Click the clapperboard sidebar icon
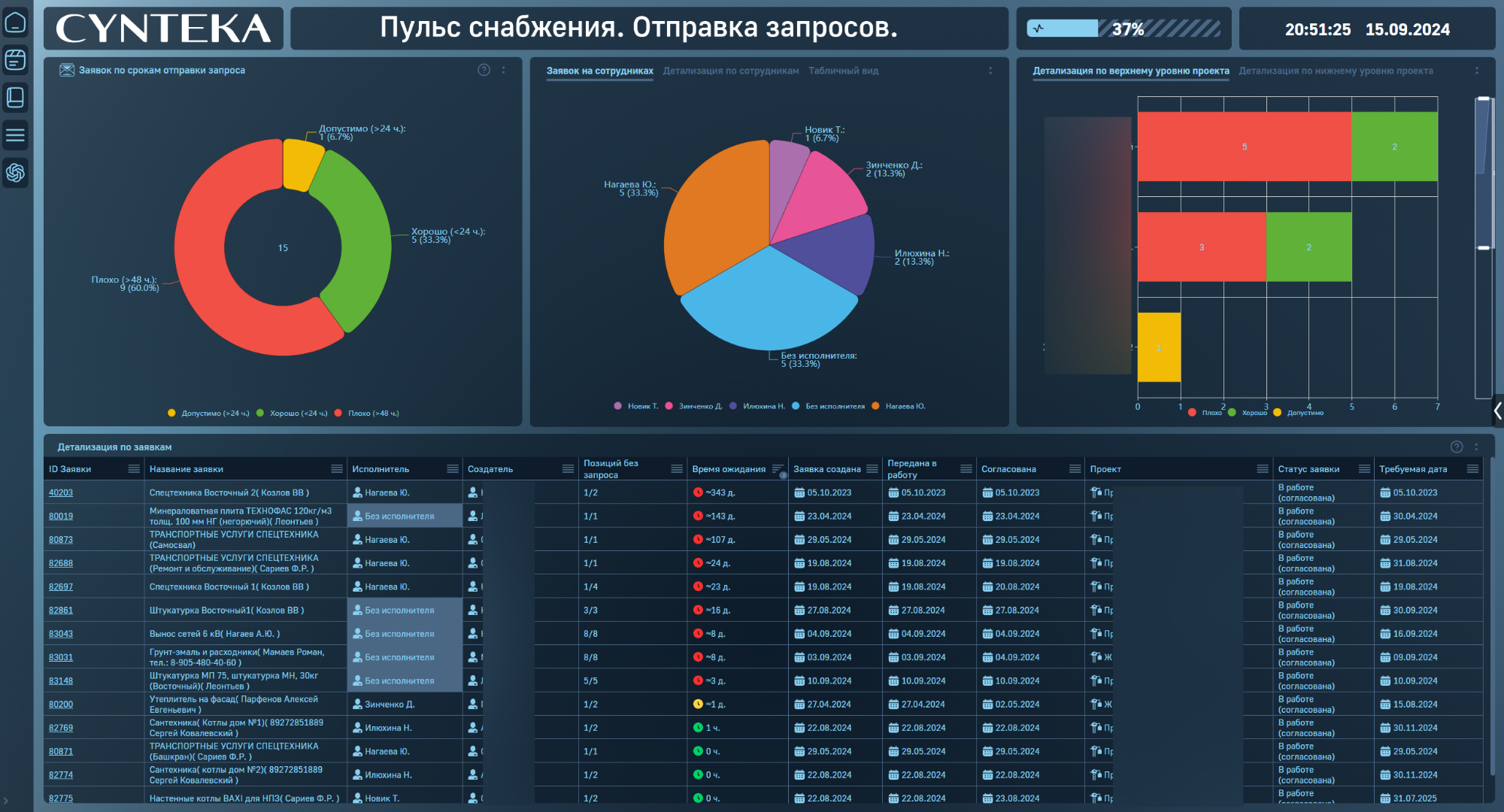 pyautogui.click(x=15, y=59)
